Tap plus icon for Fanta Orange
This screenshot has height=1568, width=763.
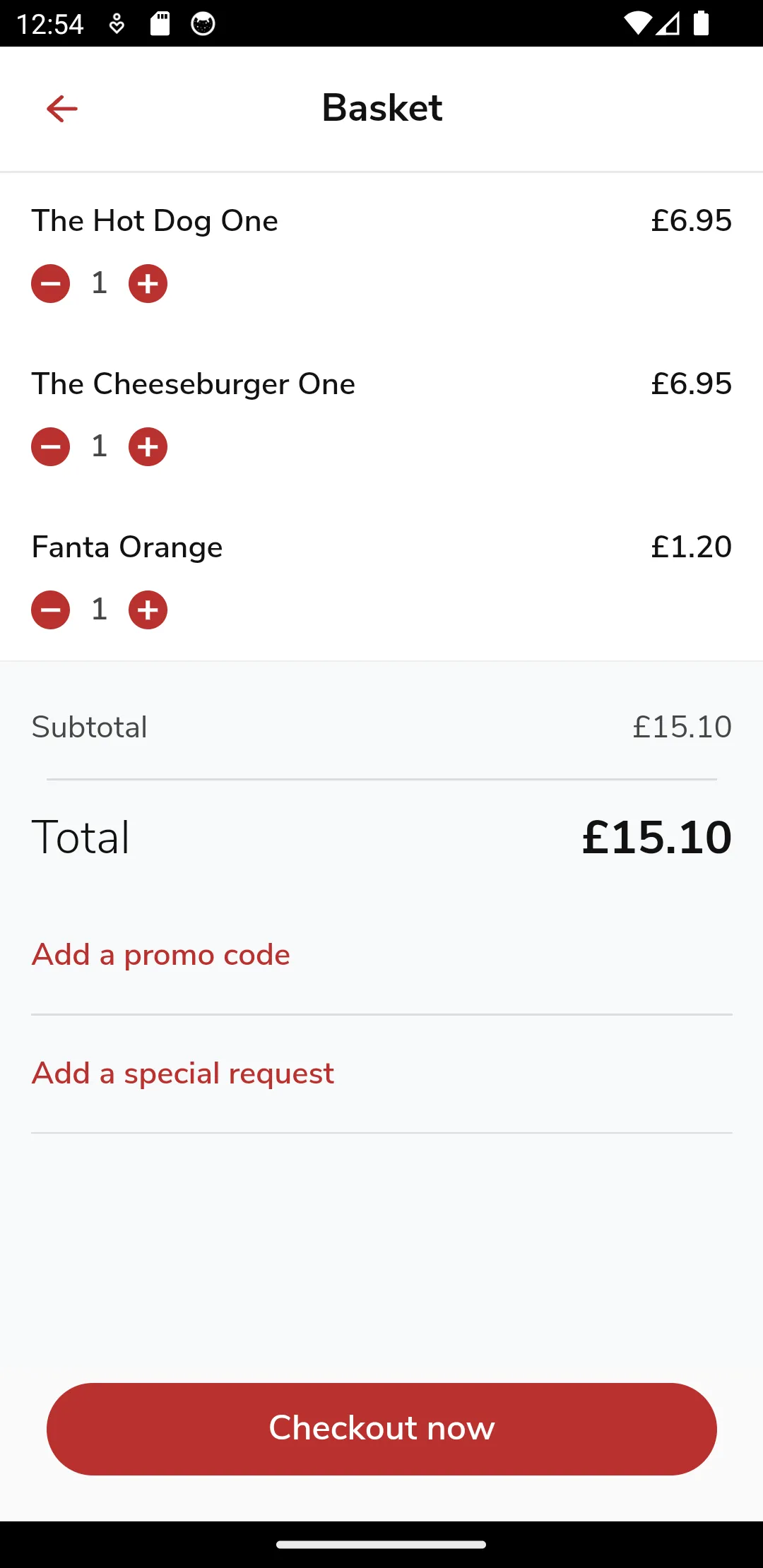[148, 610]
